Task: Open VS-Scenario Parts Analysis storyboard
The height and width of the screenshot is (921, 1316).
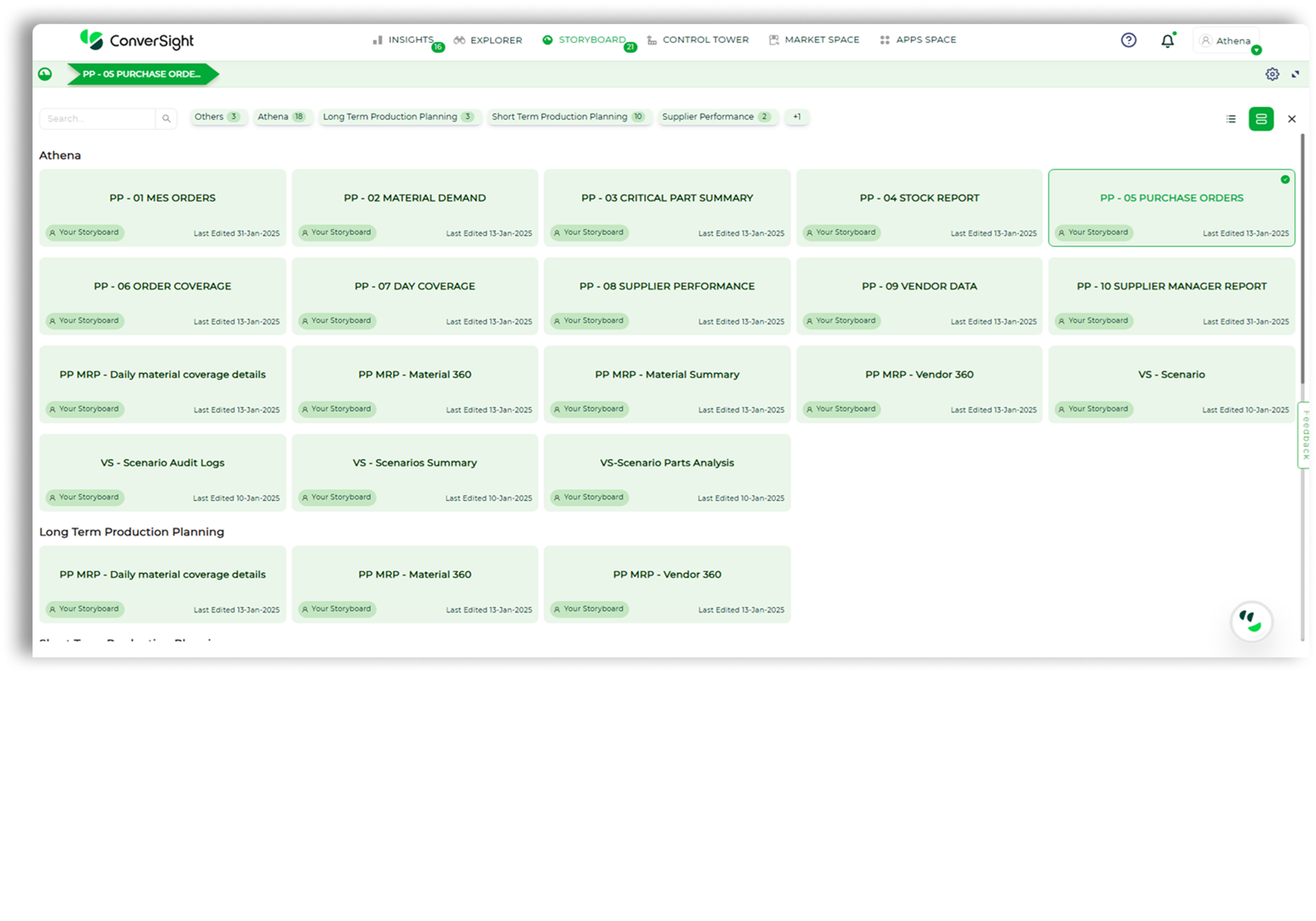Action: [x=667, y=472]
